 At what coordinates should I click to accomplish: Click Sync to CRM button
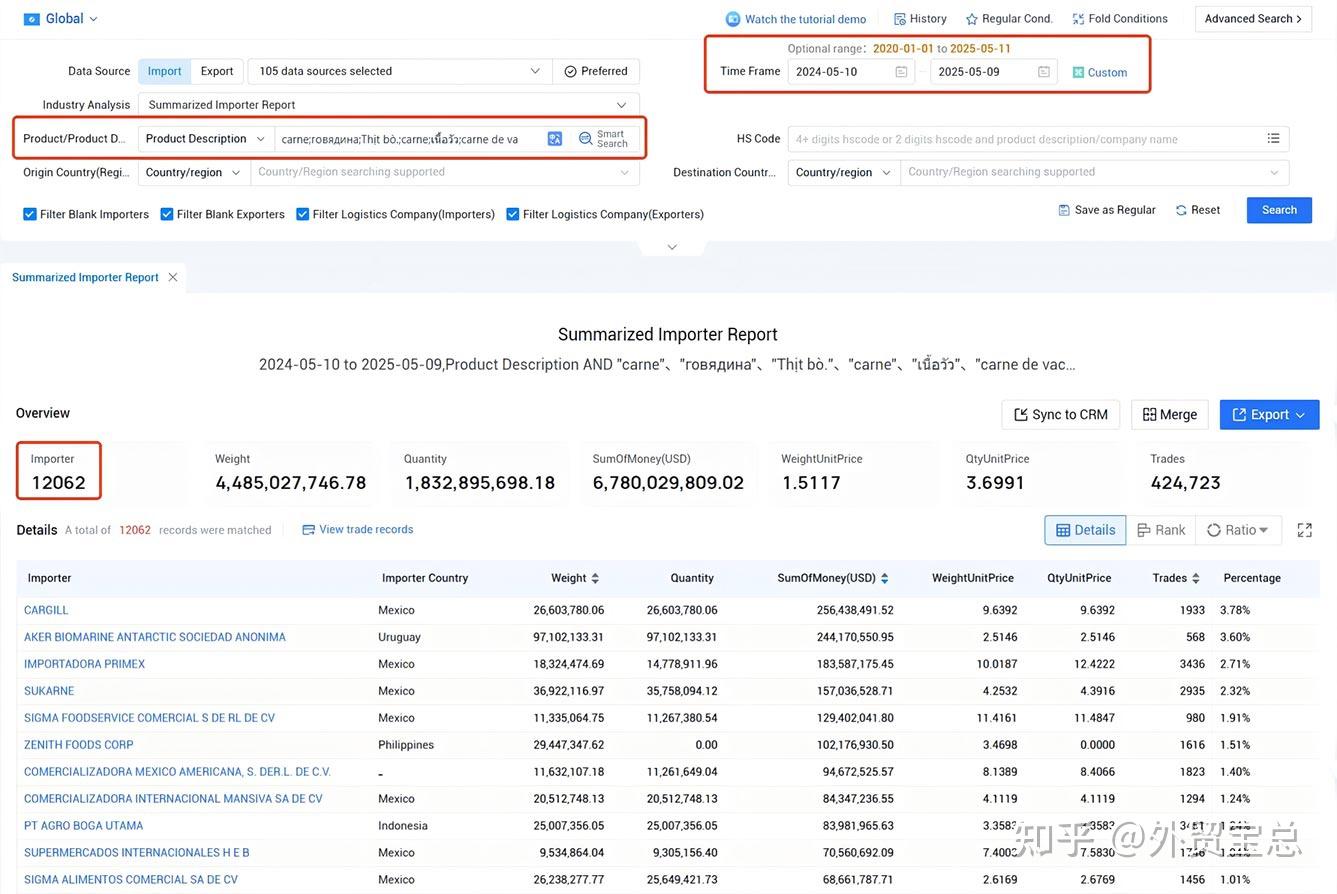tap(1061, 415)
